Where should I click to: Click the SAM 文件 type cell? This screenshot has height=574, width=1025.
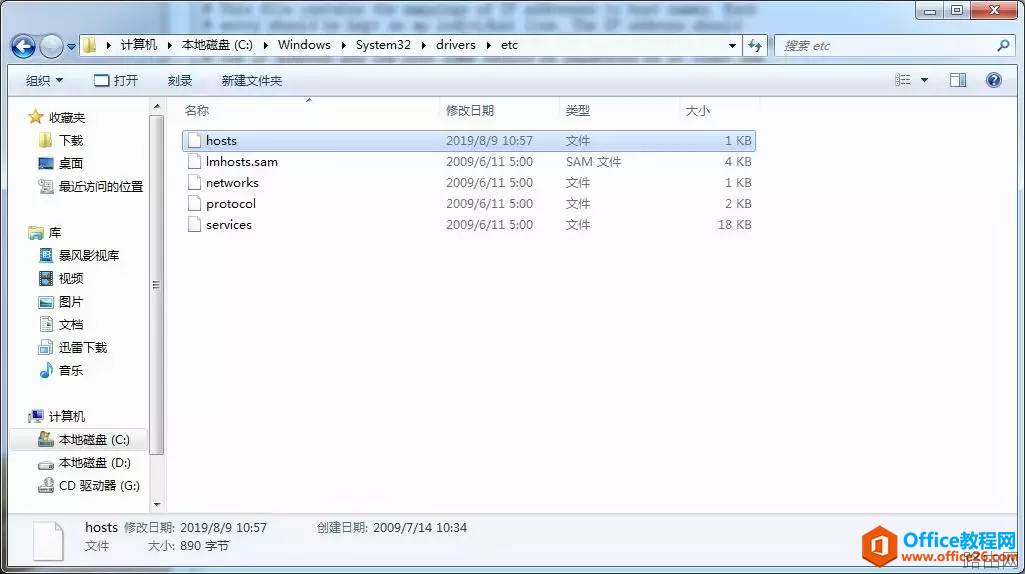594,161
